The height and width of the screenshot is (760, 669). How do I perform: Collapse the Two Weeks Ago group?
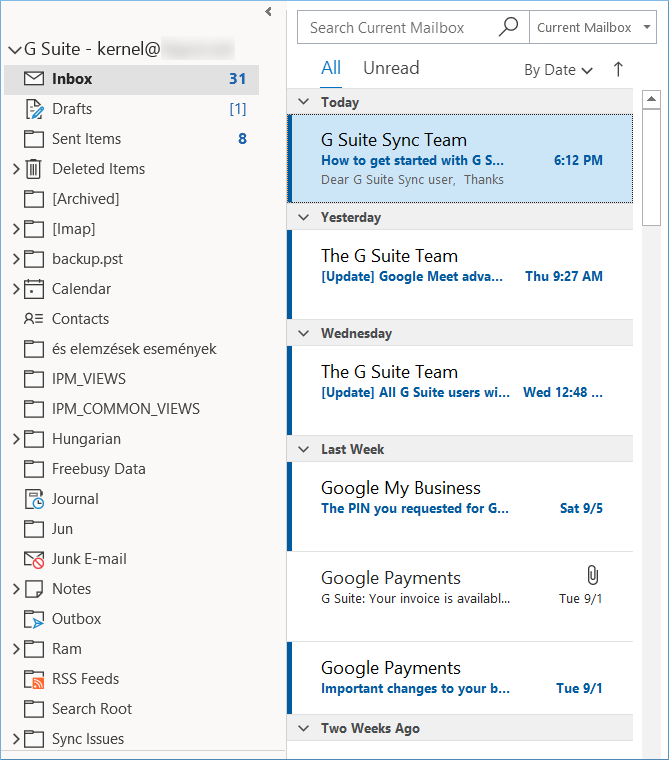click(304, 728)
